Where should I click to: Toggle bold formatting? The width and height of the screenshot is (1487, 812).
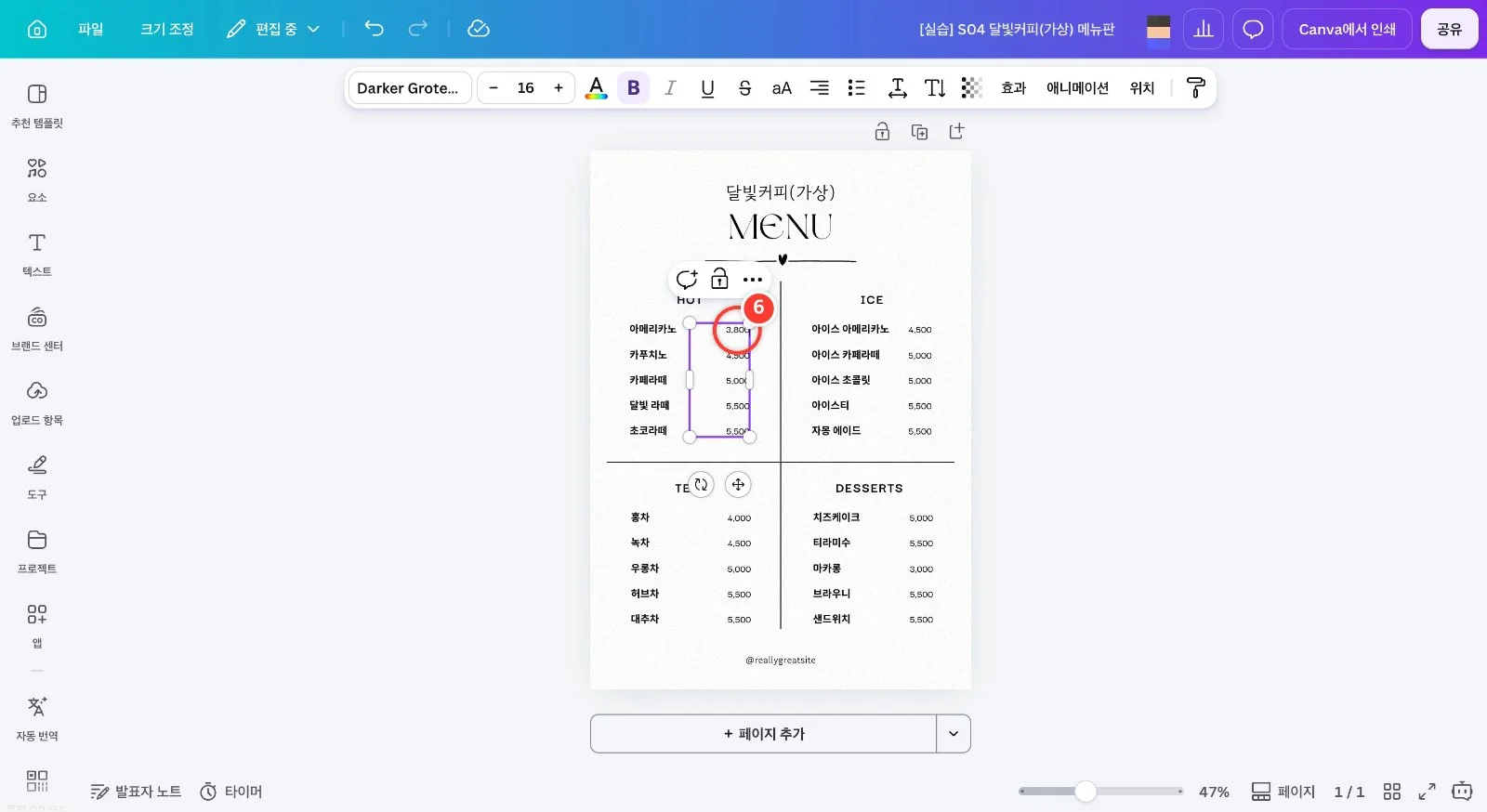pyautogui.click(x=634, y=88)
